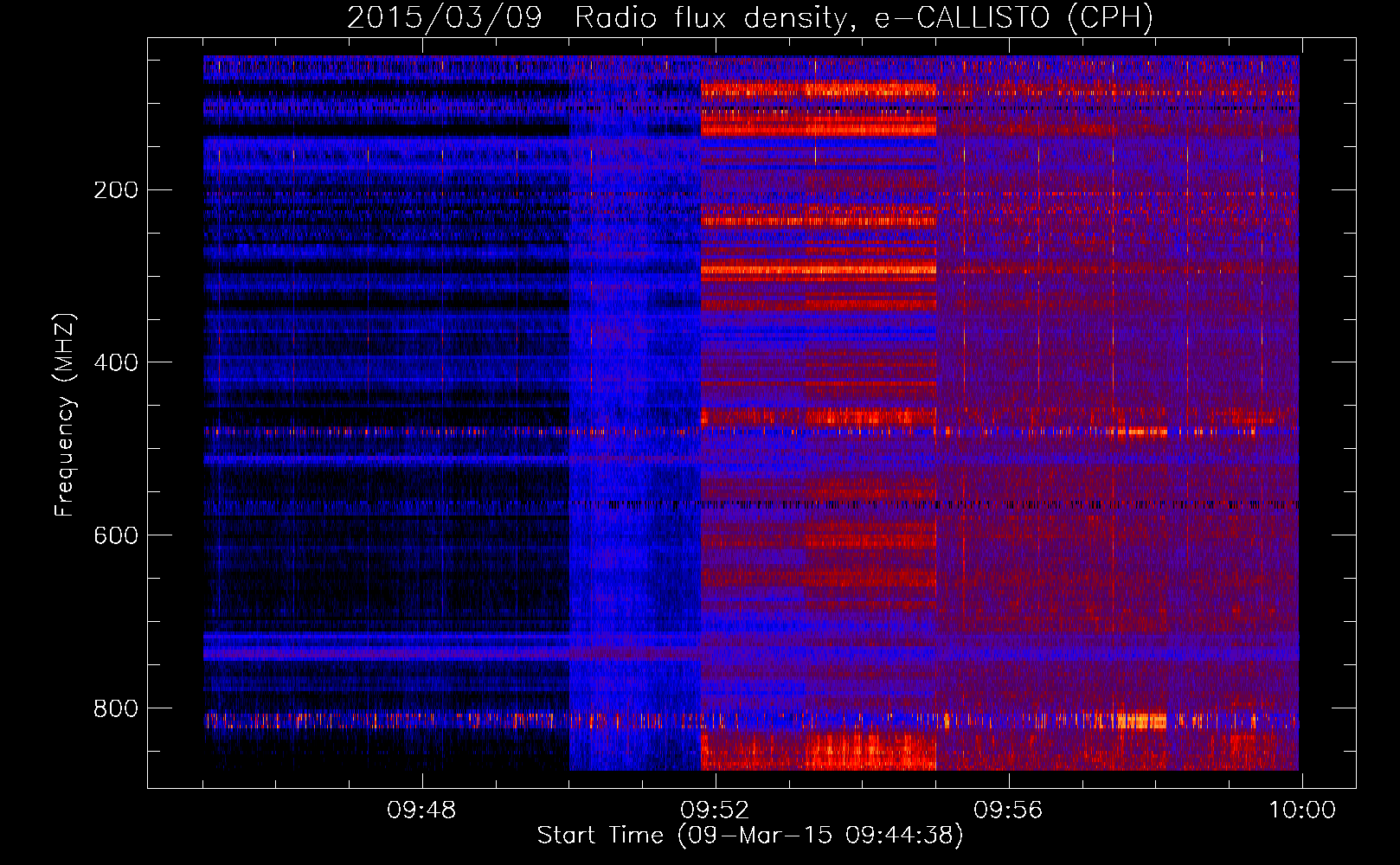Click the 09:52 time axis label
Viewport: 1400px width, 865px height.
[715, 811]
